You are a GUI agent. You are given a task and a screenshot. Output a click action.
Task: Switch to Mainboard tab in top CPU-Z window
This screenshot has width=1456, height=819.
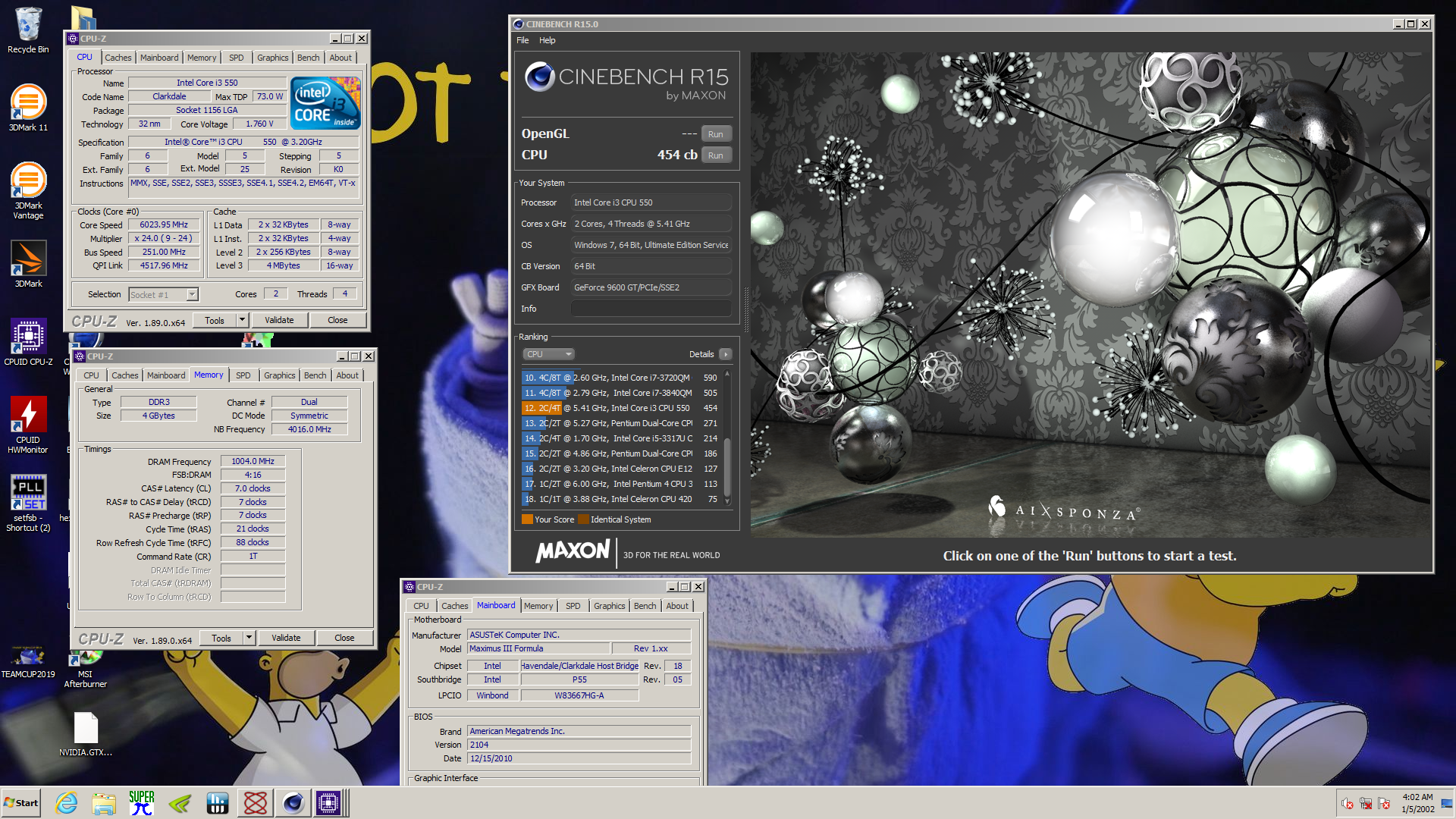click(159, 58)
